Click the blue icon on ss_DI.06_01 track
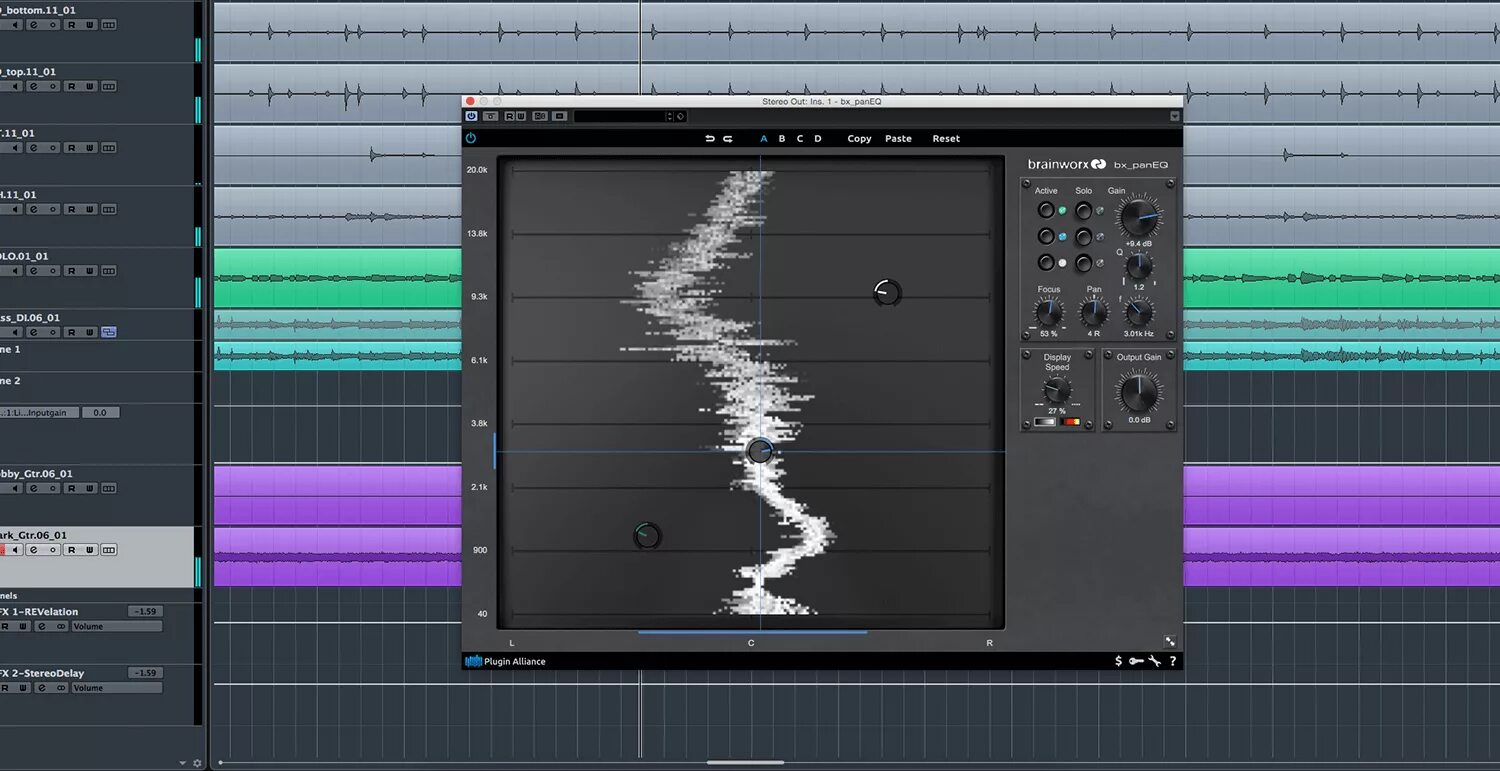1500x771 pixels. point(109,332)
